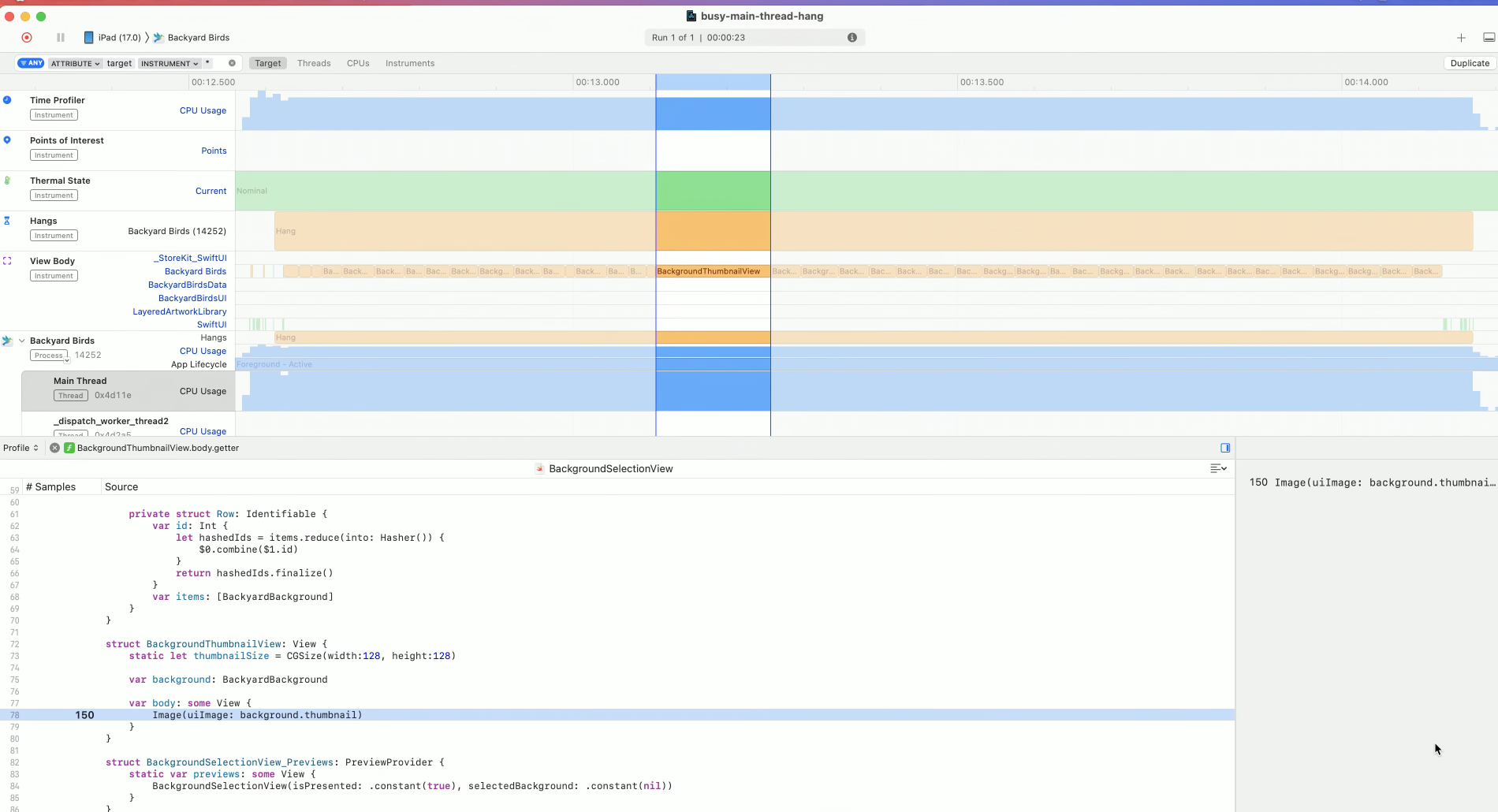Click the Swift file icon beside BackgroundSelectionView
The image size is (1498, 812).
tap(540, 468)
